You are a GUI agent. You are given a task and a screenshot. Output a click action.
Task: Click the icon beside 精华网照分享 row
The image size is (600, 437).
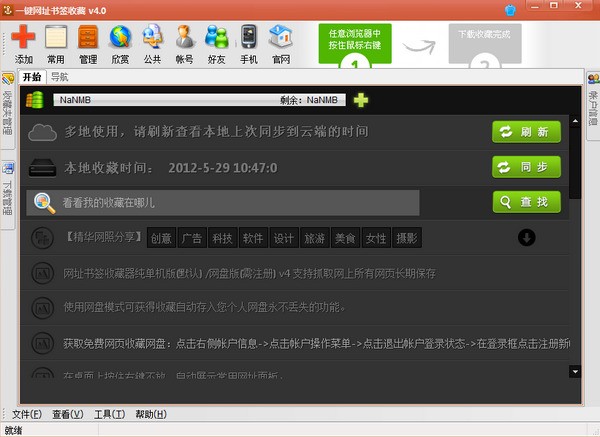(42, 238)
